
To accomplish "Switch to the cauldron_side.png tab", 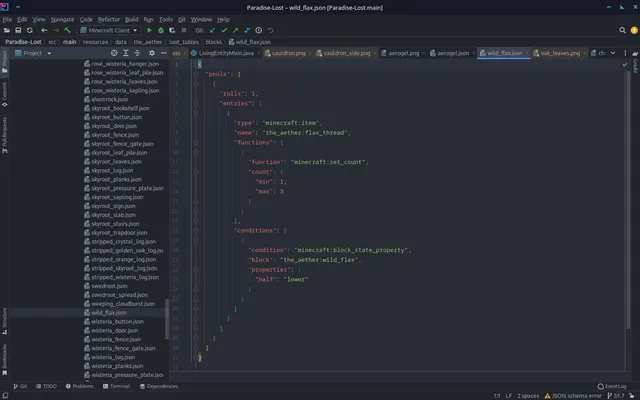I will [x=346, y=53].
